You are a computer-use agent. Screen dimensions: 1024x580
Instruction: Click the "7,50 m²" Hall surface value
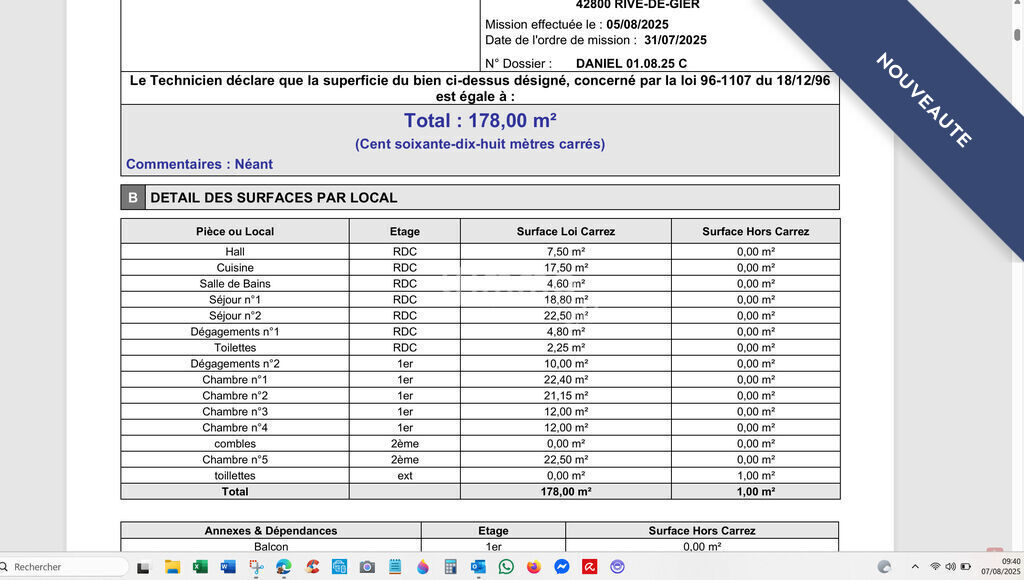coord(566,251)
